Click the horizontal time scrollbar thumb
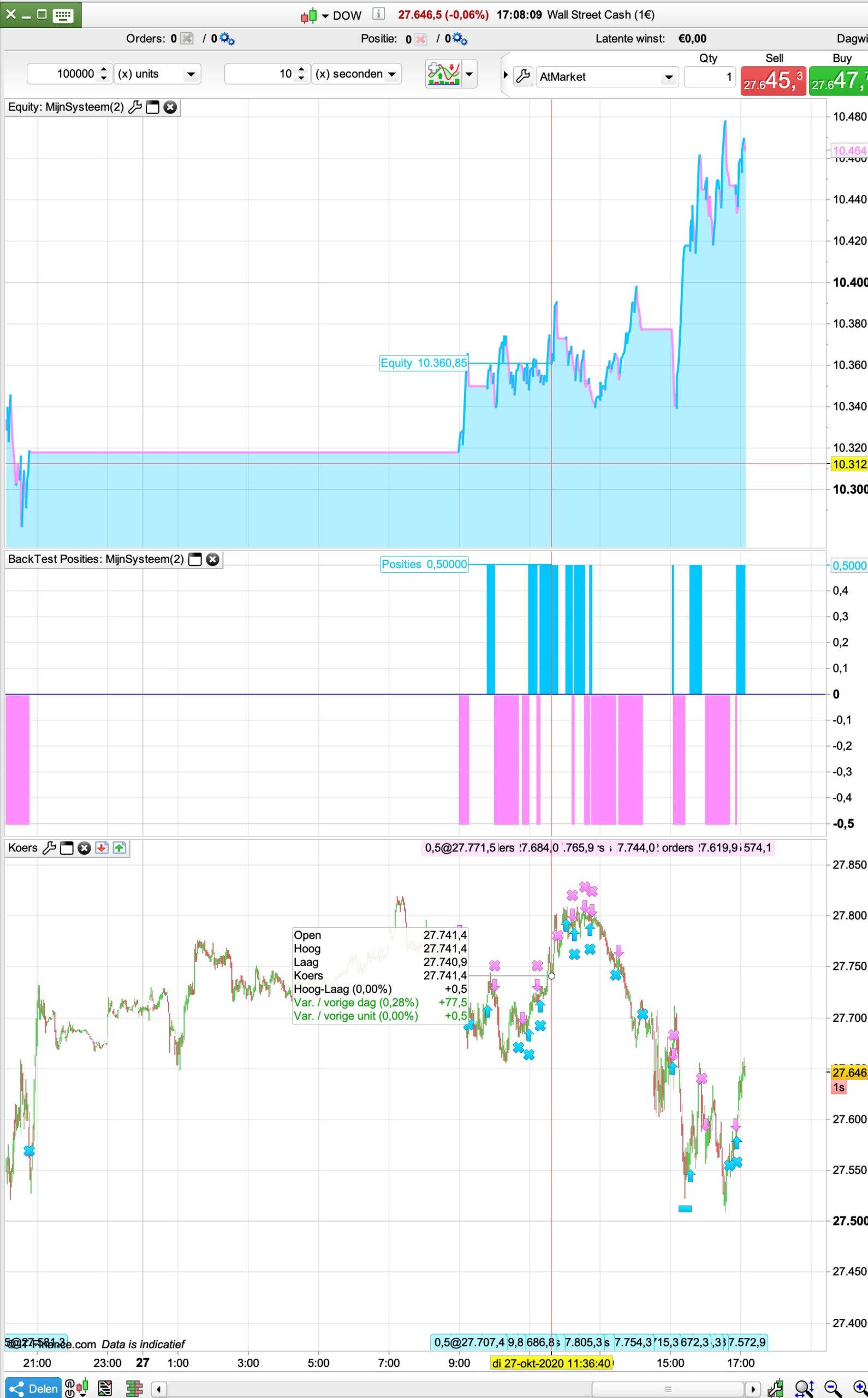The height and width of the screenshot is (1398, 868). [x=668, y=1389]
